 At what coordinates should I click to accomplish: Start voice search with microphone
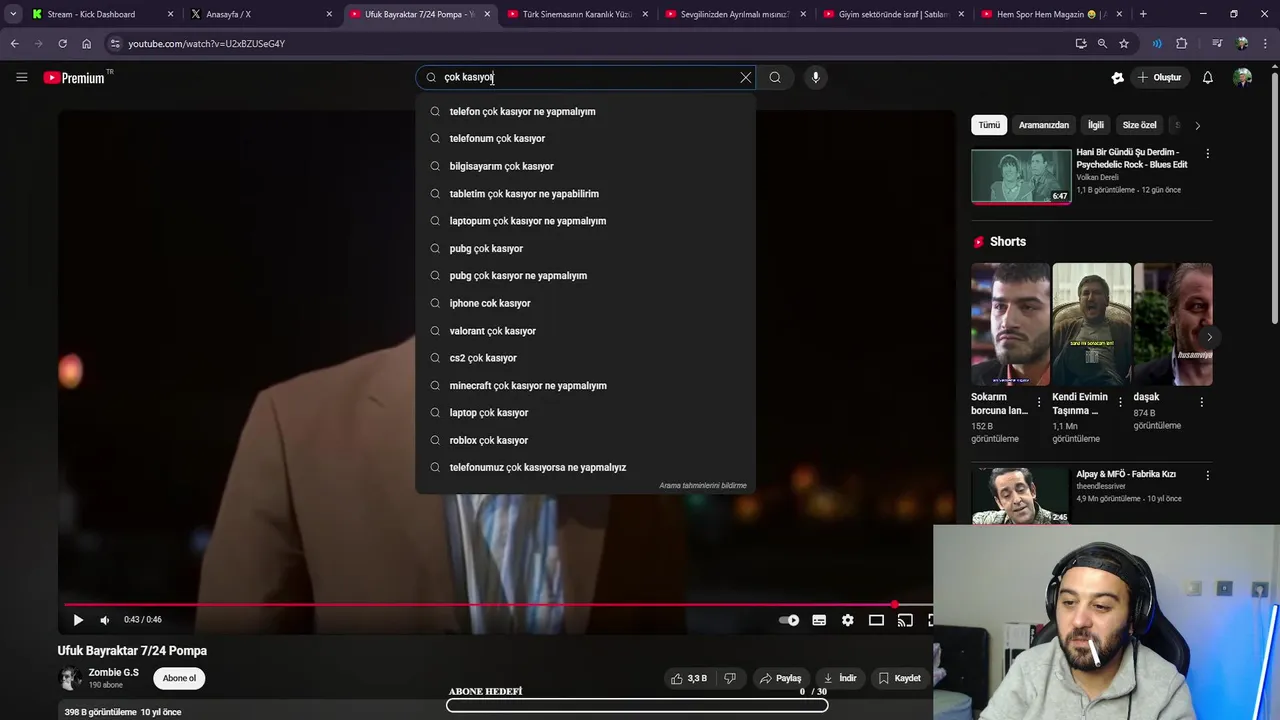[815, 77]
